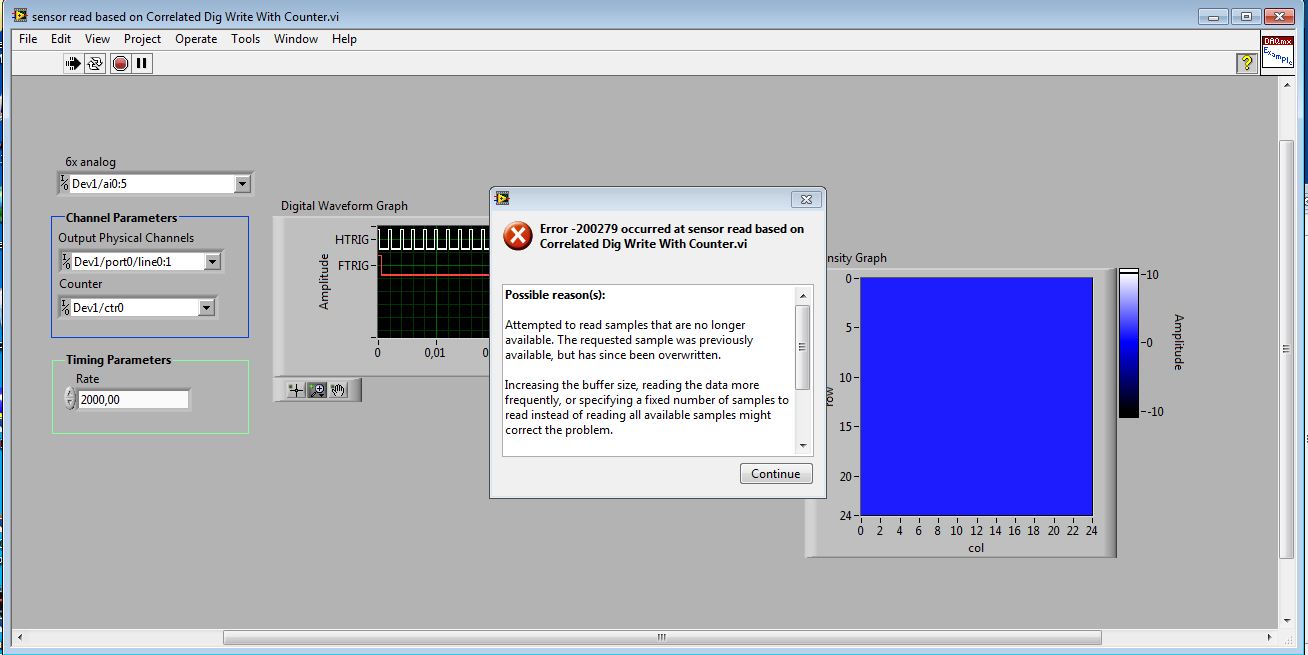
Task: Select the graph cursor movement crosshair tool
Action: (x=295, y=390)
